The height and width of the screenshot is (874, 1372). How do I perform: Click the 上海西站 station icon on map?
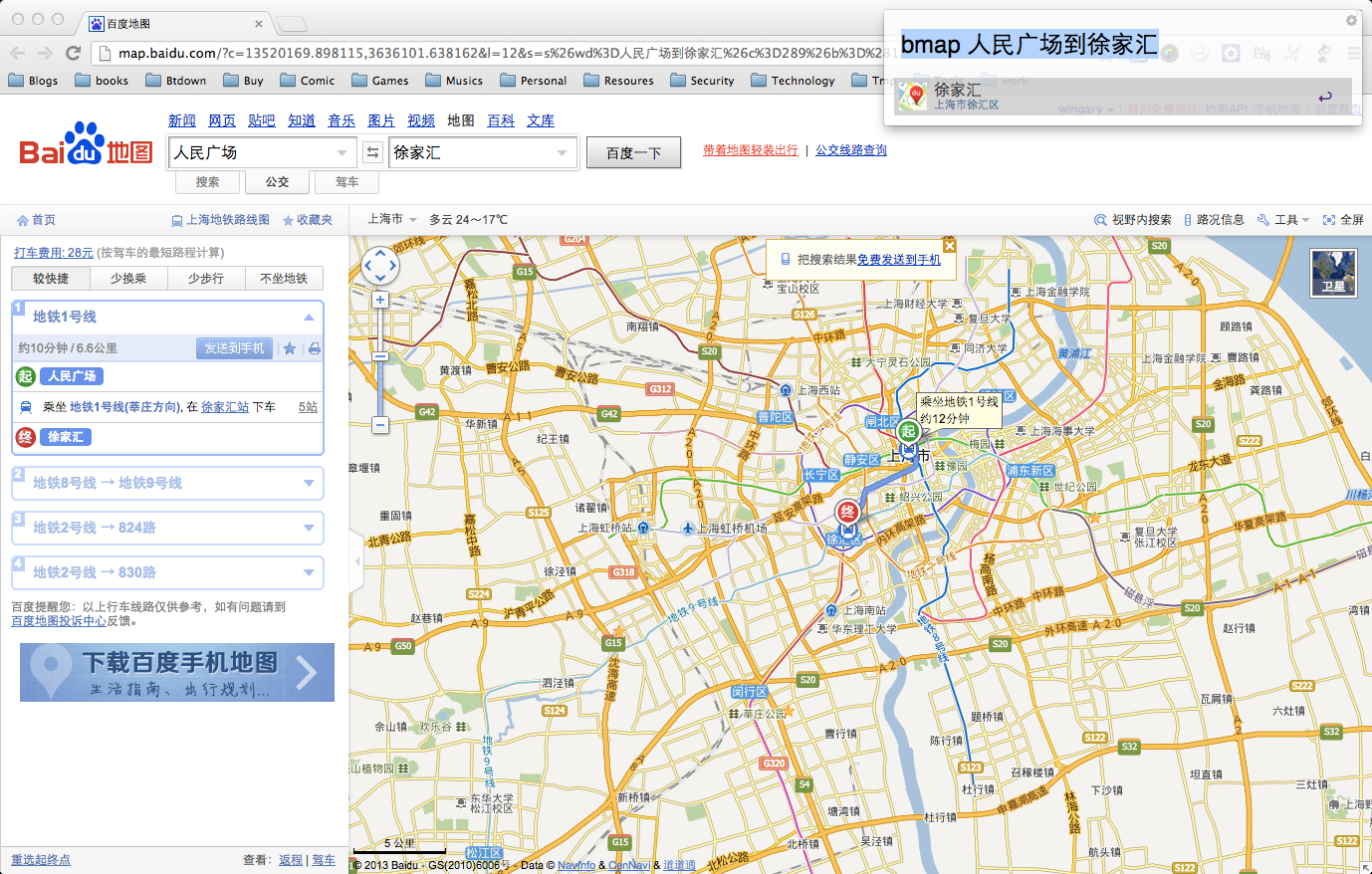(786, 390)
